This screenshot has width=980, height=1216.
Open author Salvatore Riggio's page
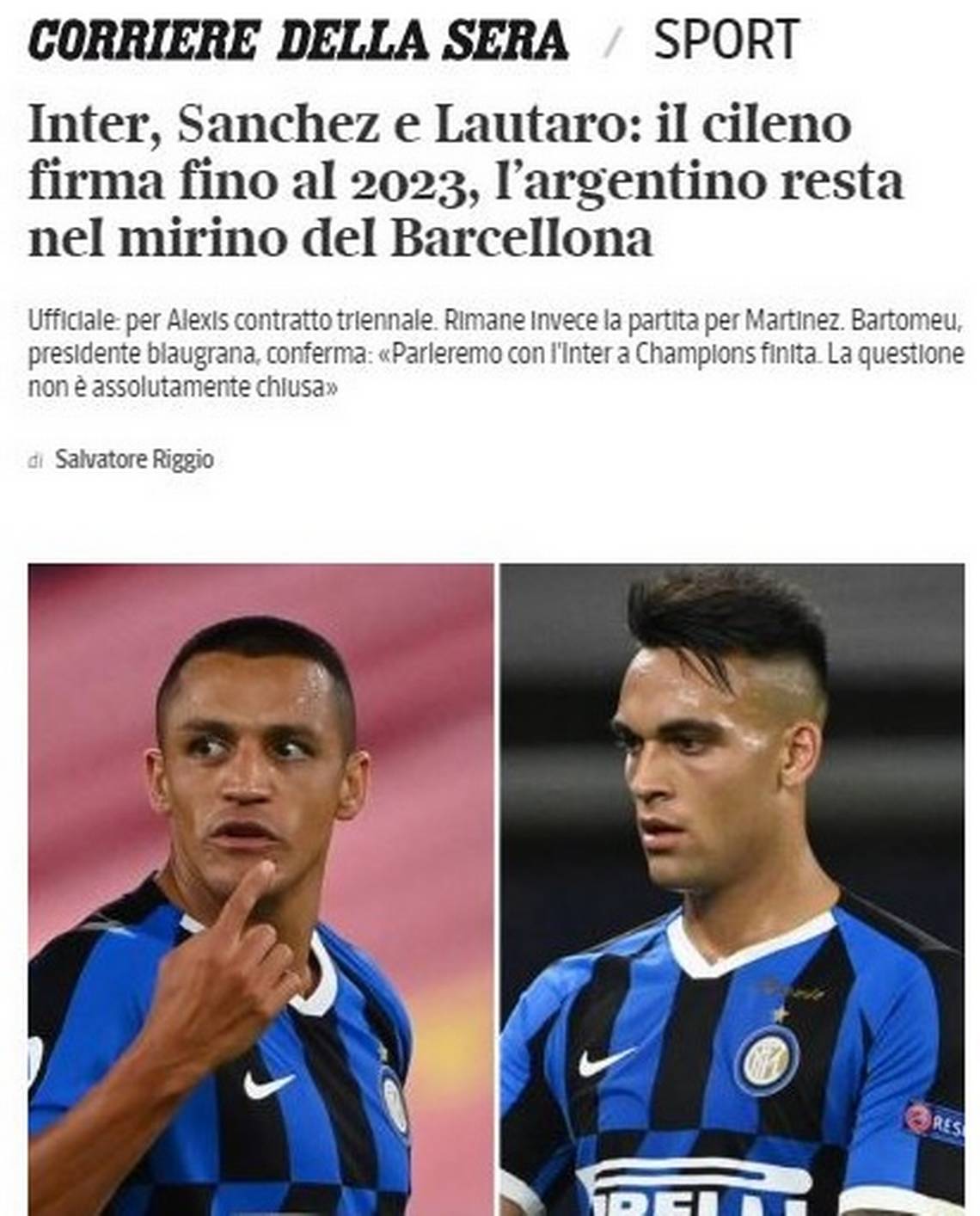tap(134, 459)
